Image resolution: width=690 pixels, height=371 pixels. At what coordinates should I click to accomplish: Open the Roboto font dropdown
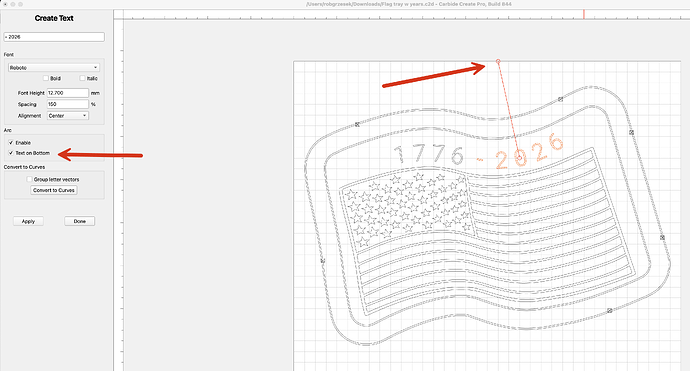pos(54,67)
